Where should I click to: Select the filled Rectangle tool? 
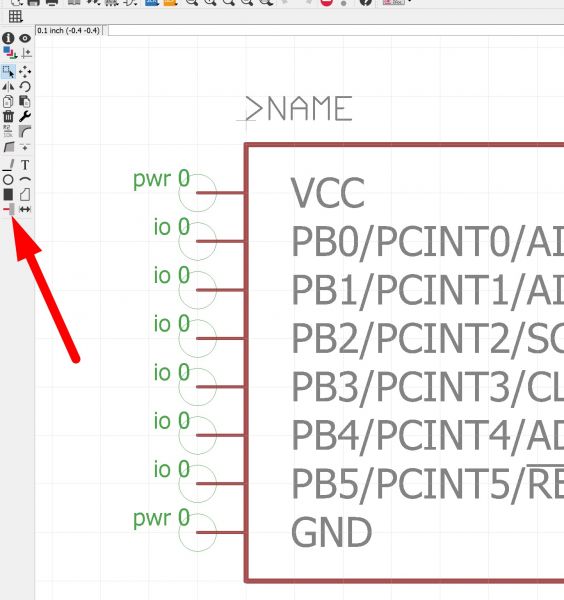click(8, 194)
